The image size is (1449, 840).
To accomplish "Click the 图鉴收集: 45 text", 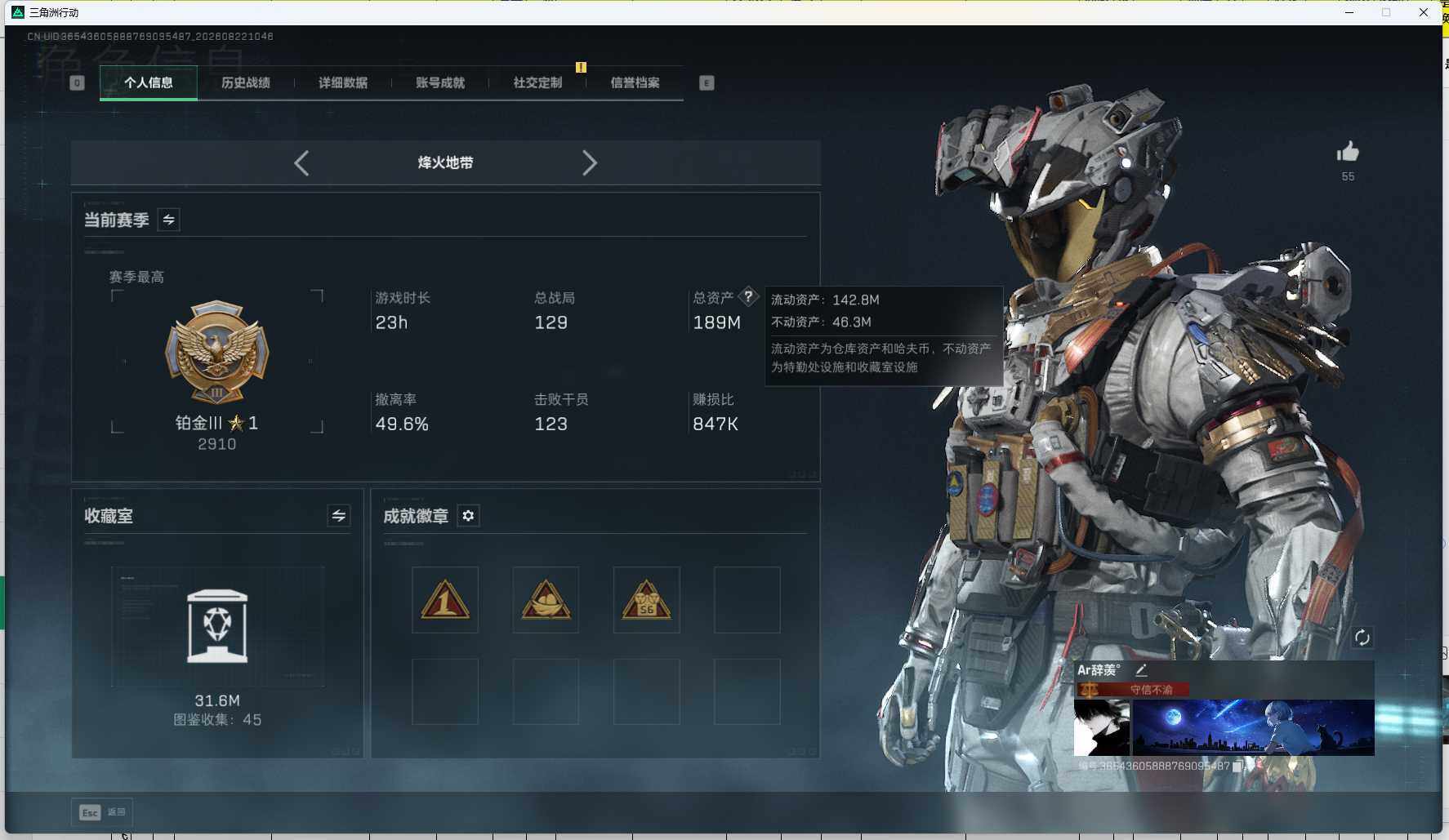I will [217, 720].
